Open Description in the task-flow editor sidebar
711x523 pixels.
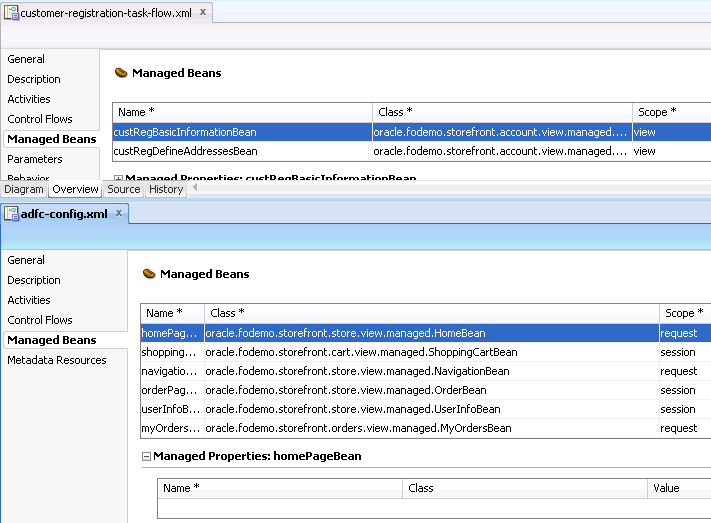(x=34, y=79)
